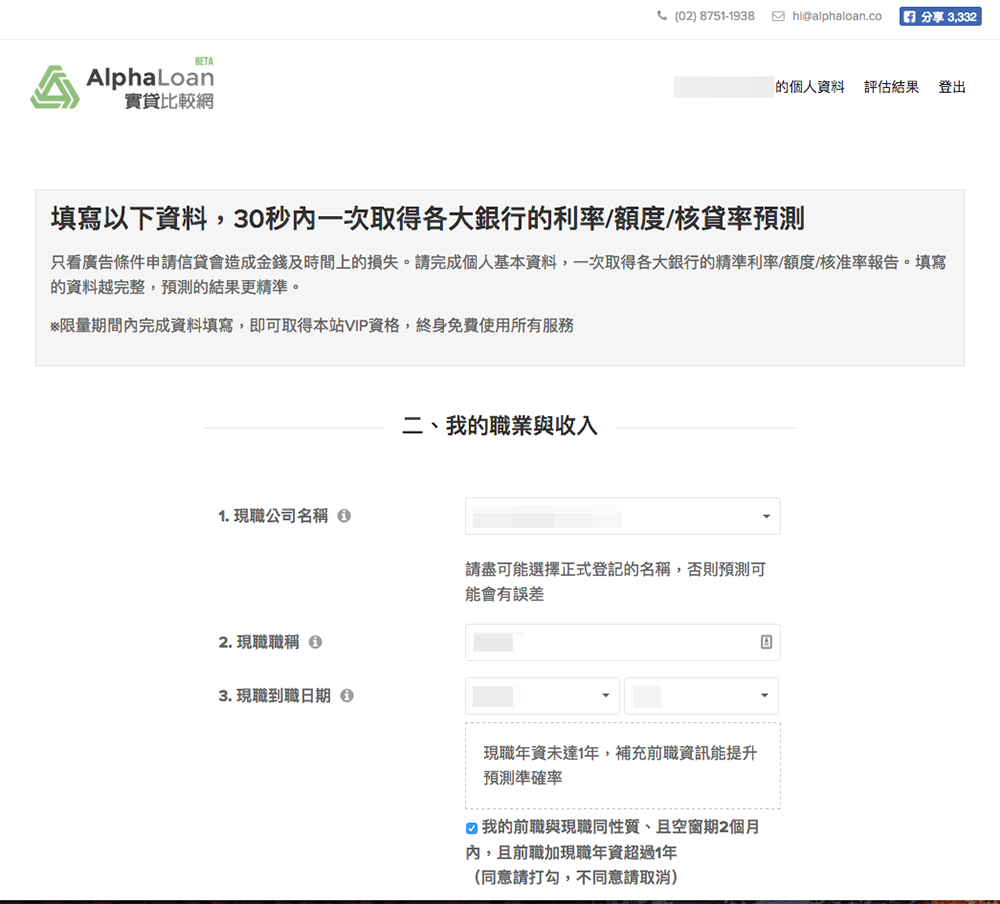Click info icon next to 現職職稱
Viewport: 1000px width, 904px height.
(315, 642)
